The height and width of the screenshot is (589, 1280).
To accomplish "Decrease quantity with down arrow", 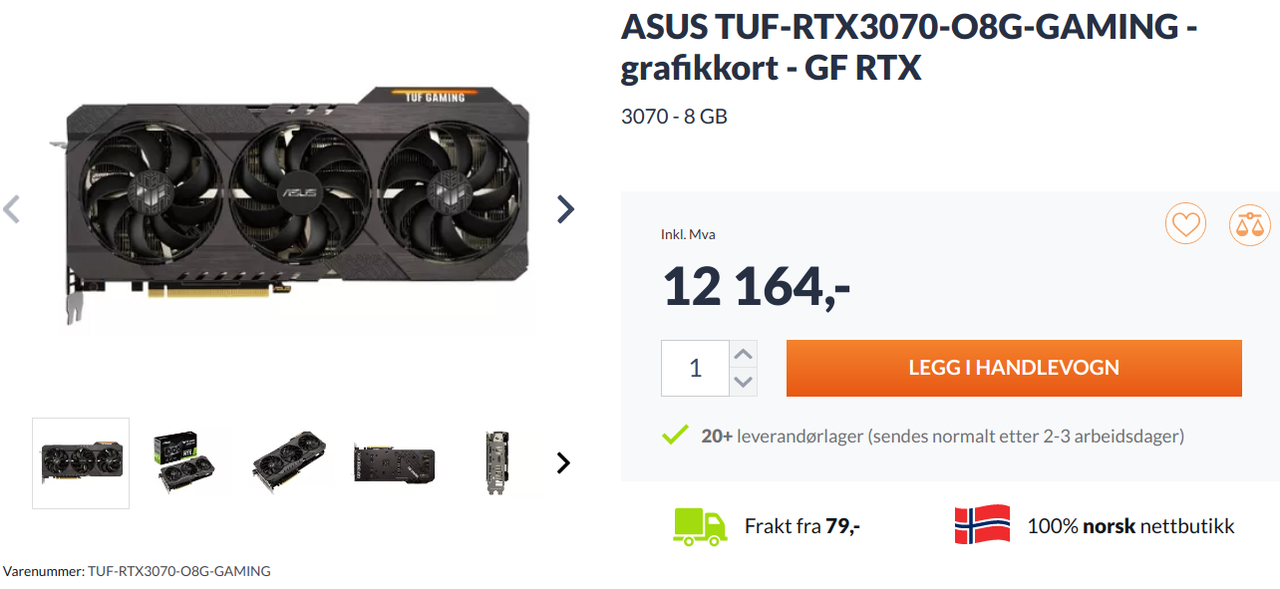I will (743, 382).
